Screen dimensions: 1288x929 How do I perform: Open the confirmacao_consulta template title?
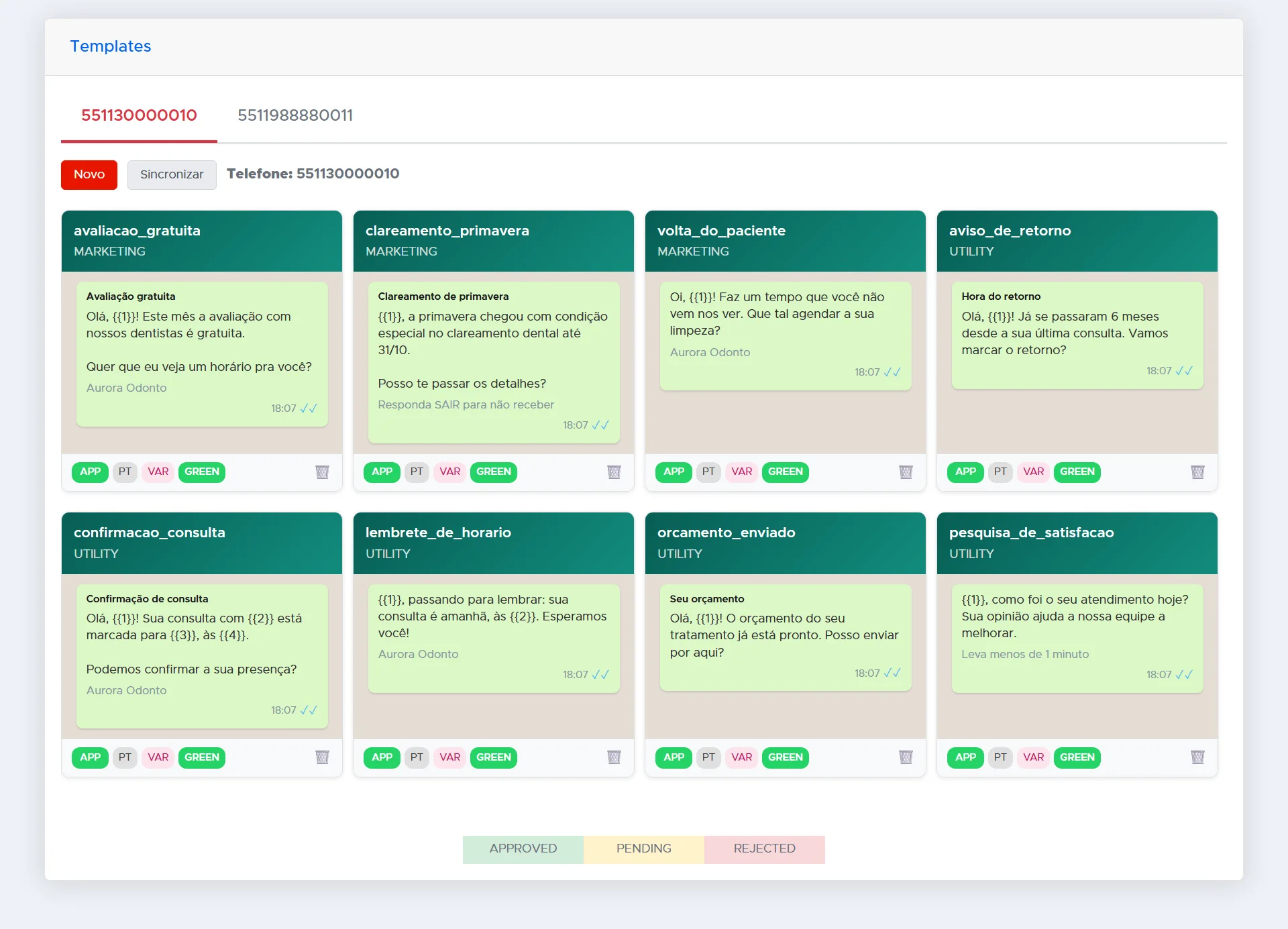tap(150, 533)
